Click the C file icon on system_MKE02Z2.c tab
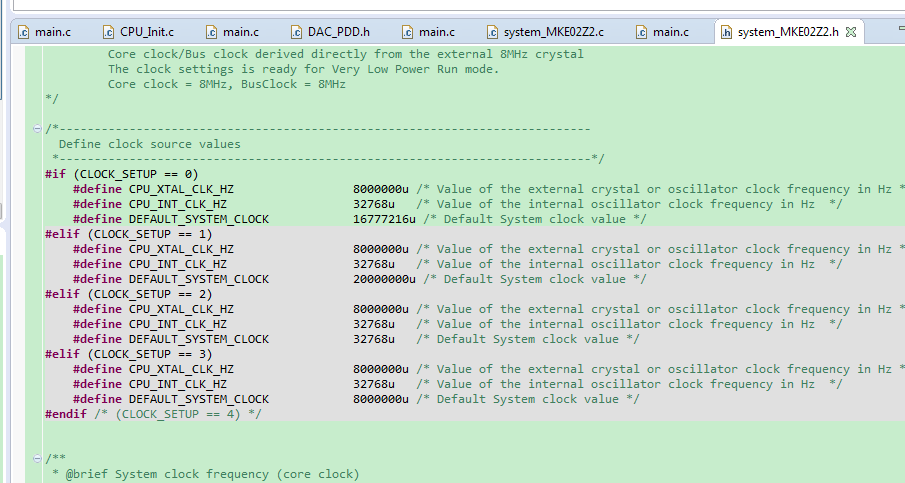Screen dimensions: 905x483 [491, 32]
